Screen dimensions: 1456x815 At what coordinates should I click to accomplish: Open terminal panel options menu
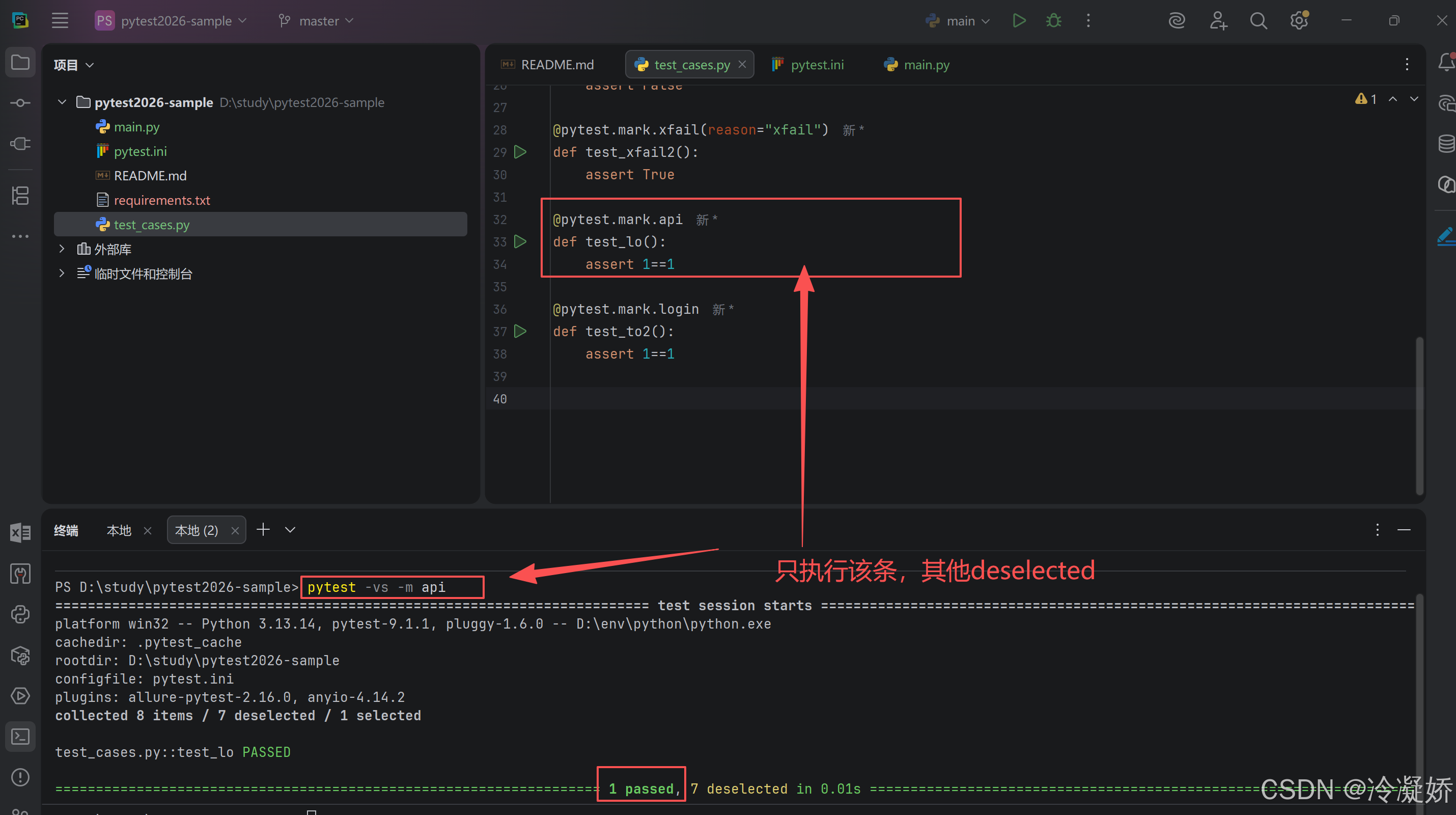(1378, 530)
